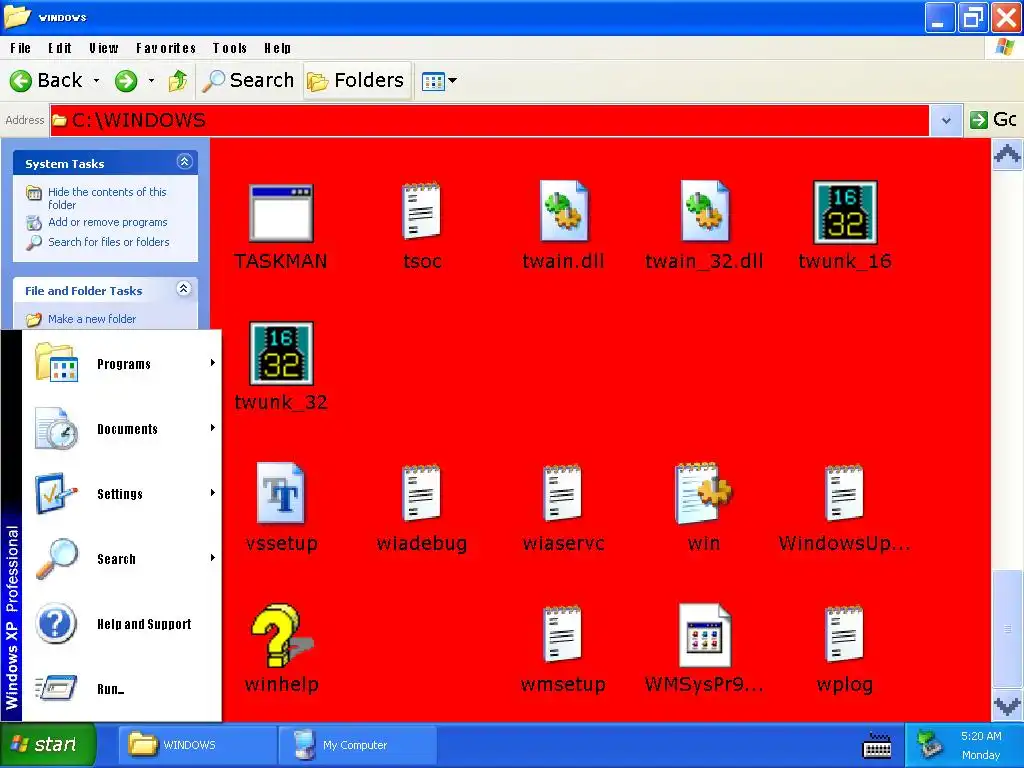1024x768 pixels.
Task: Open the Forward history dropdown arrow
Action: click(152, 81)
